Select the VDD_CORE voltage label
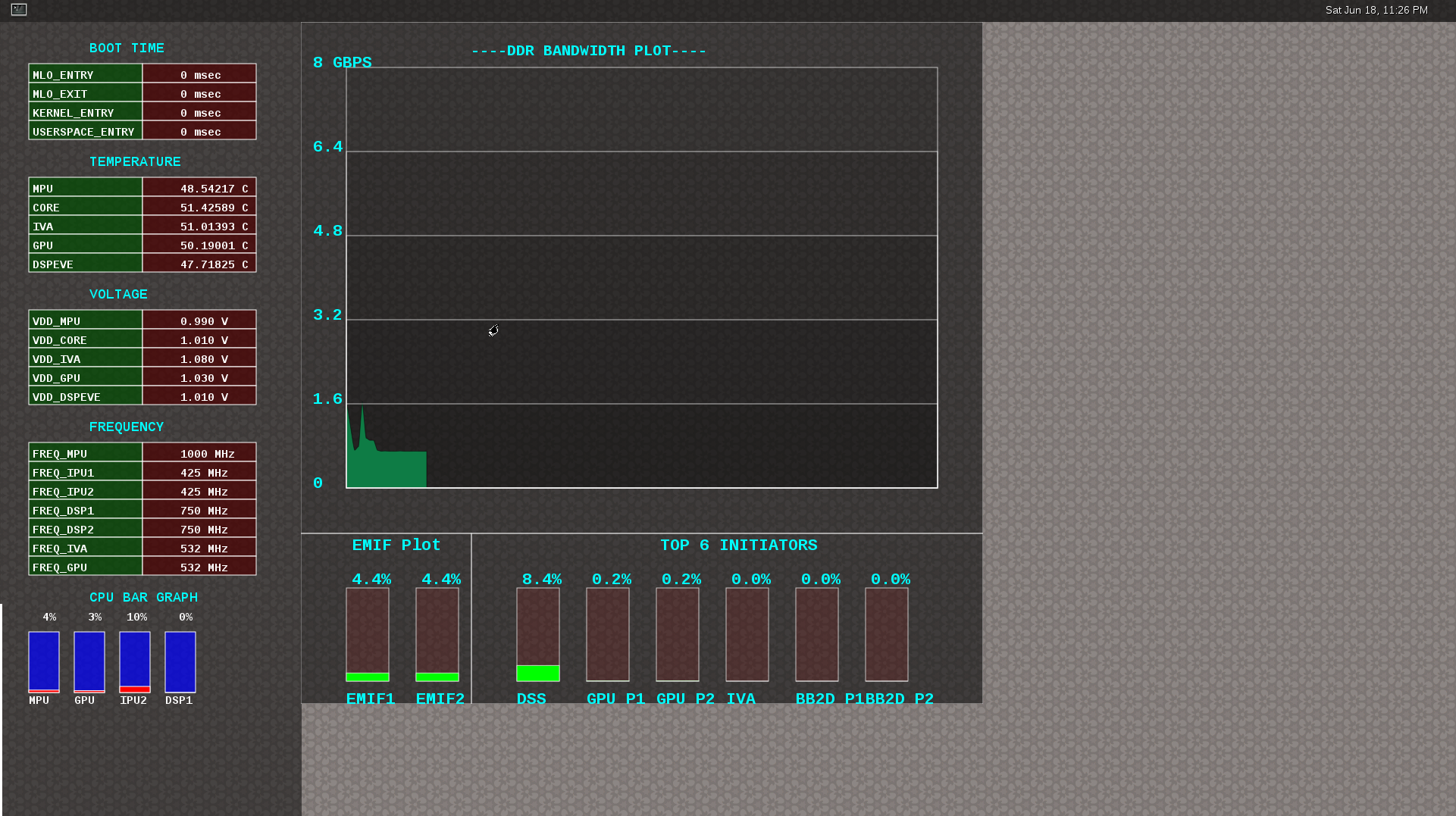 click(x=86, y=339)
